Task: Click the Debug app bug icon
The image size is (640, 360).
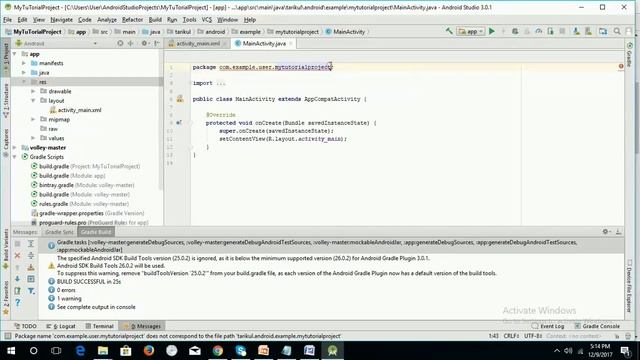Action: point(515,31)
